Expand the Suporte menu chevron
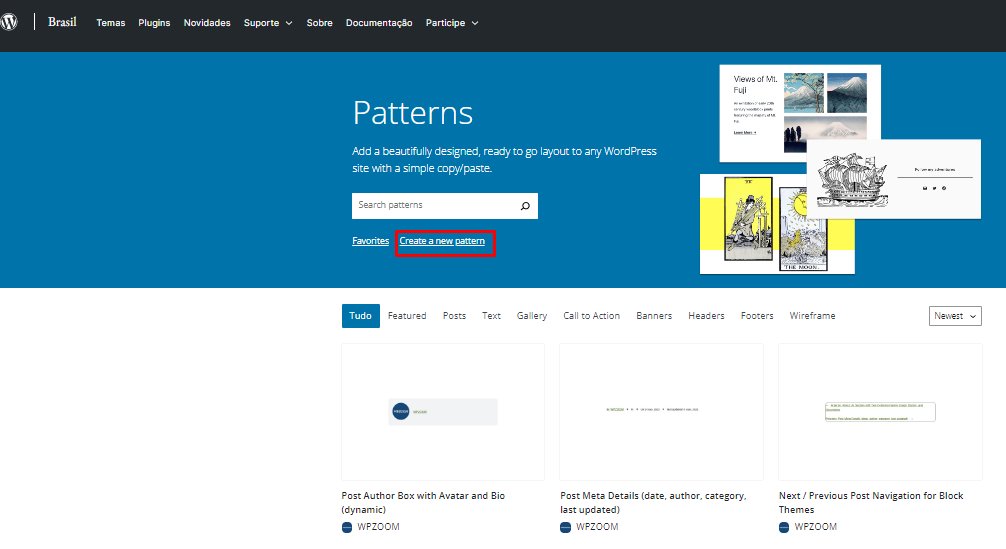The image size is (1006, 549). (289, 23)
